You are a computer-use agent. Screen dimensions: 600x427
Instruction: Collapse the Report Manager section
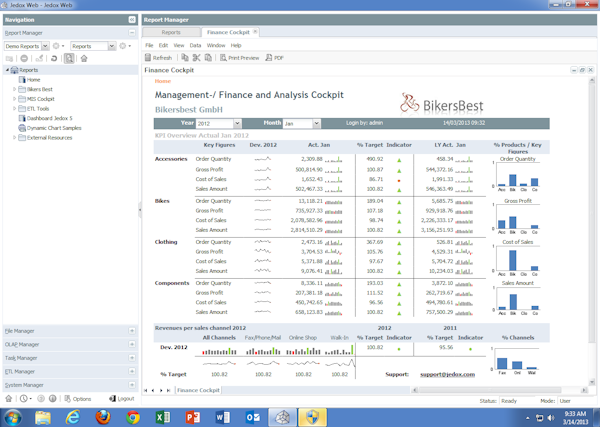(x=132, y=33)
